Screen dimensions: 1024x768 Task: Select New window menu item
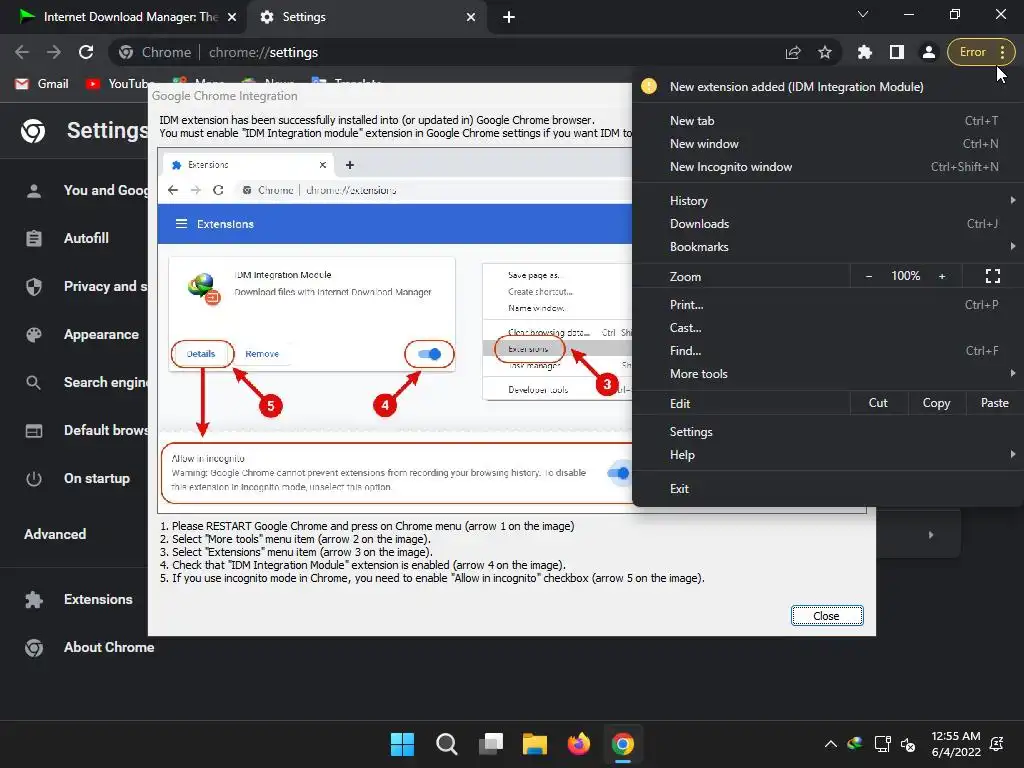pos(828,144)
